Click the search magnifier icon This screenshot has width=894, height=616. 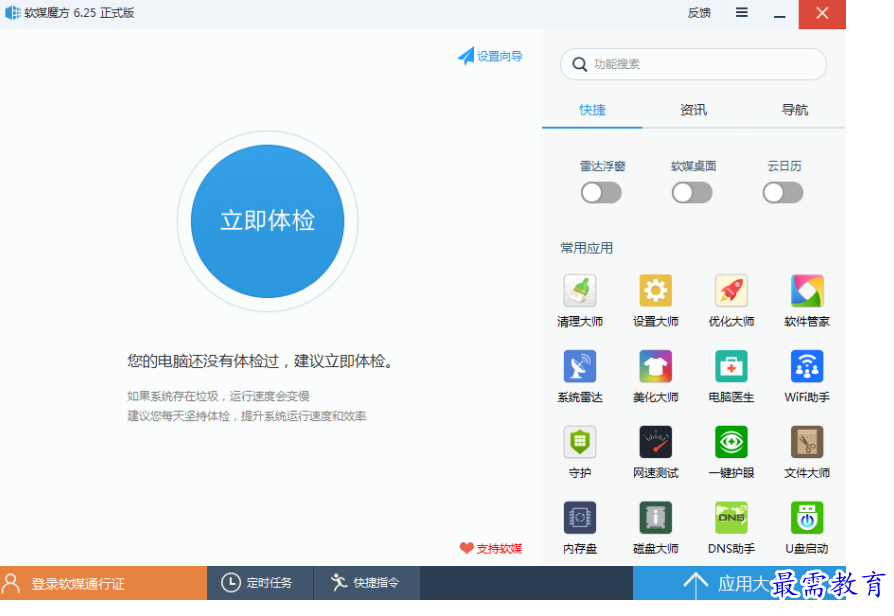579,64
